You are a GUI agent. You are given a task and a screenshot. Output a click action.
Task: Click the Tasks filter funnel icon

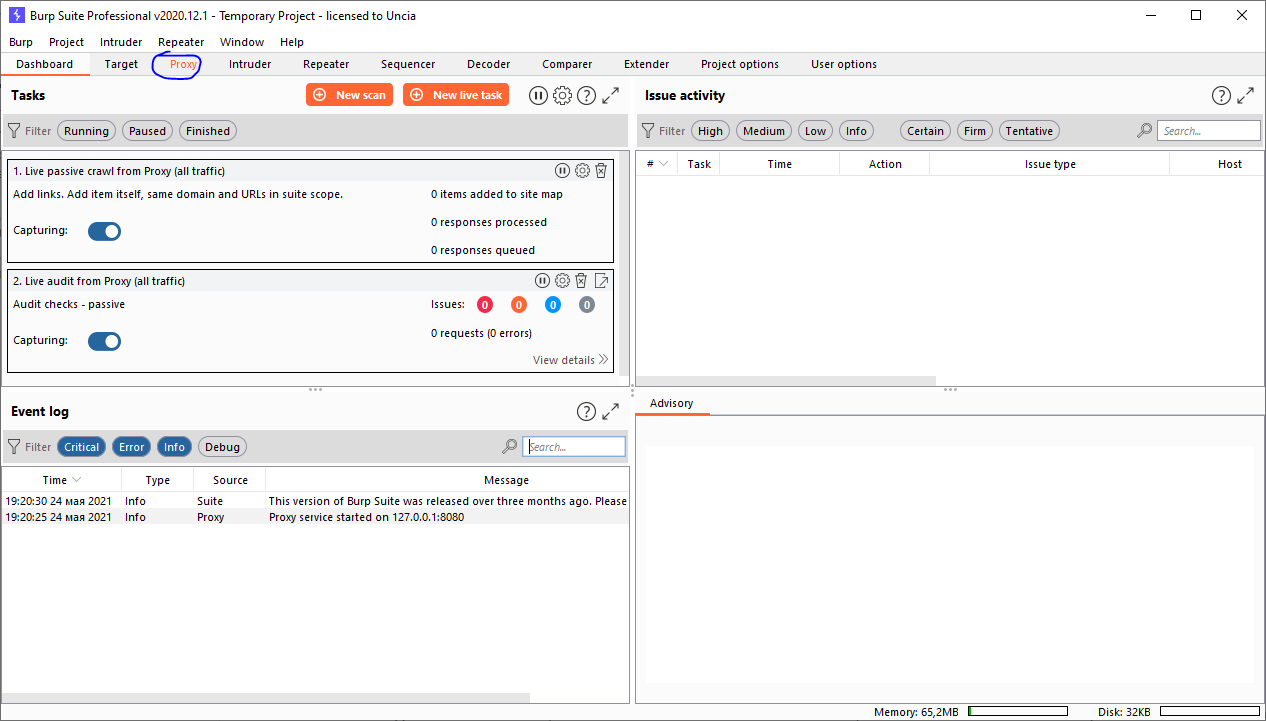[x=14, y=131]
